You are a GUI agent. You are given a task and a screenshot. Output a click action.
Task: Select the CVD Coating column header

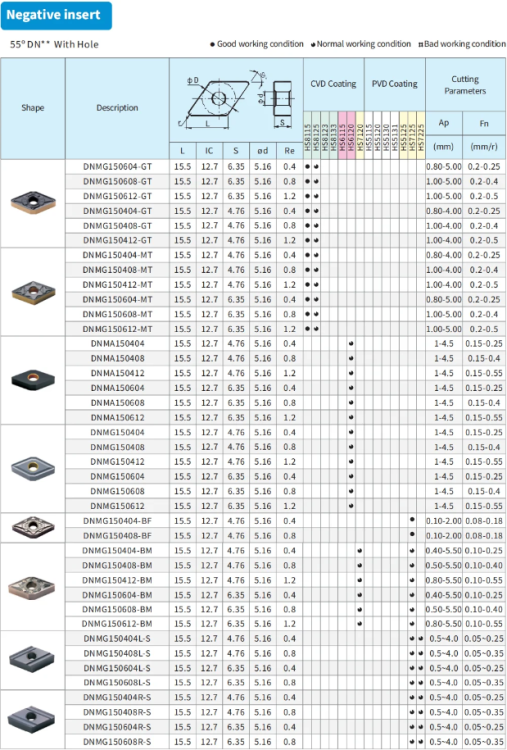333,84
